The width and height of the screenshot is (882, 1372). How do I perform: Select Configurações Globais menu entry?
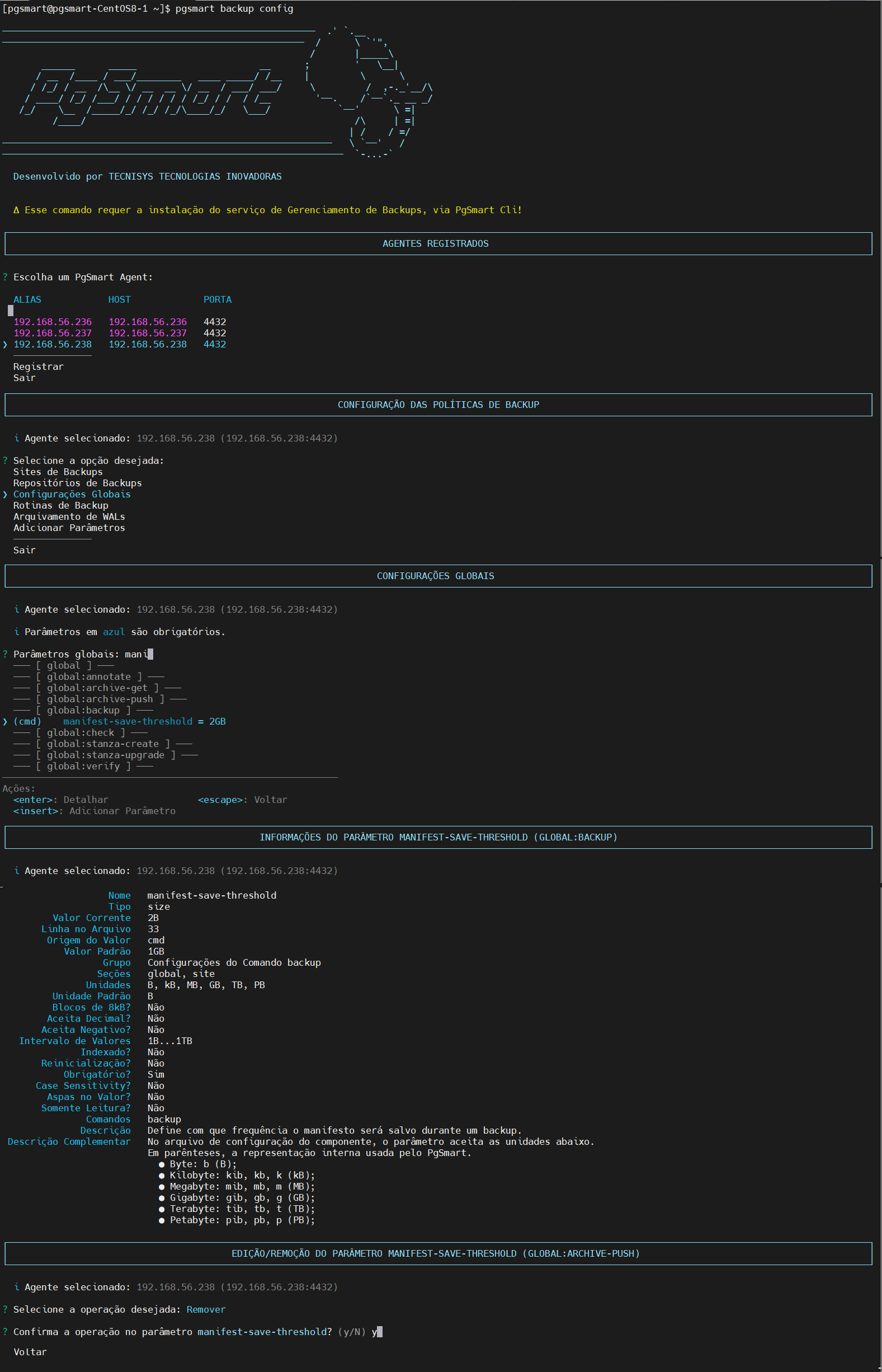[72, 495]
